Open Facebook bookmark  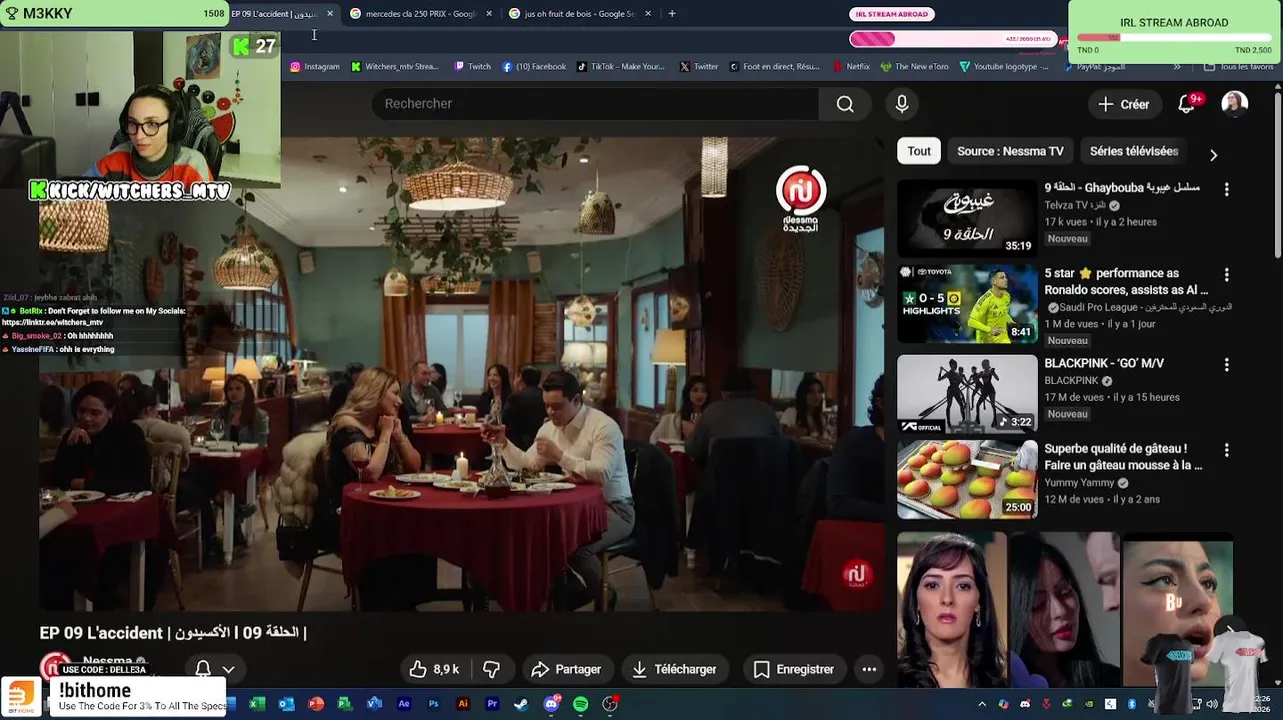(x=534, y=67)
